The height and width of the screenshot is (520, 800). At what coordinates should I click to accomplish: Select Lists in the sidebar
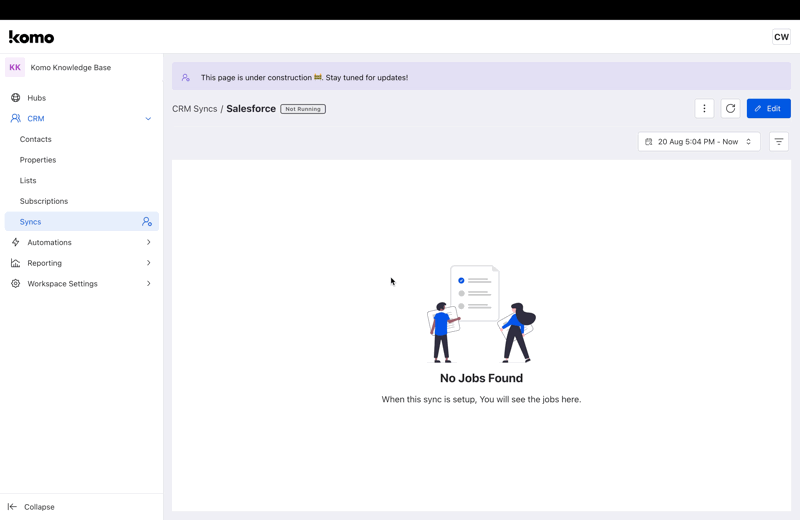(28, 181)
